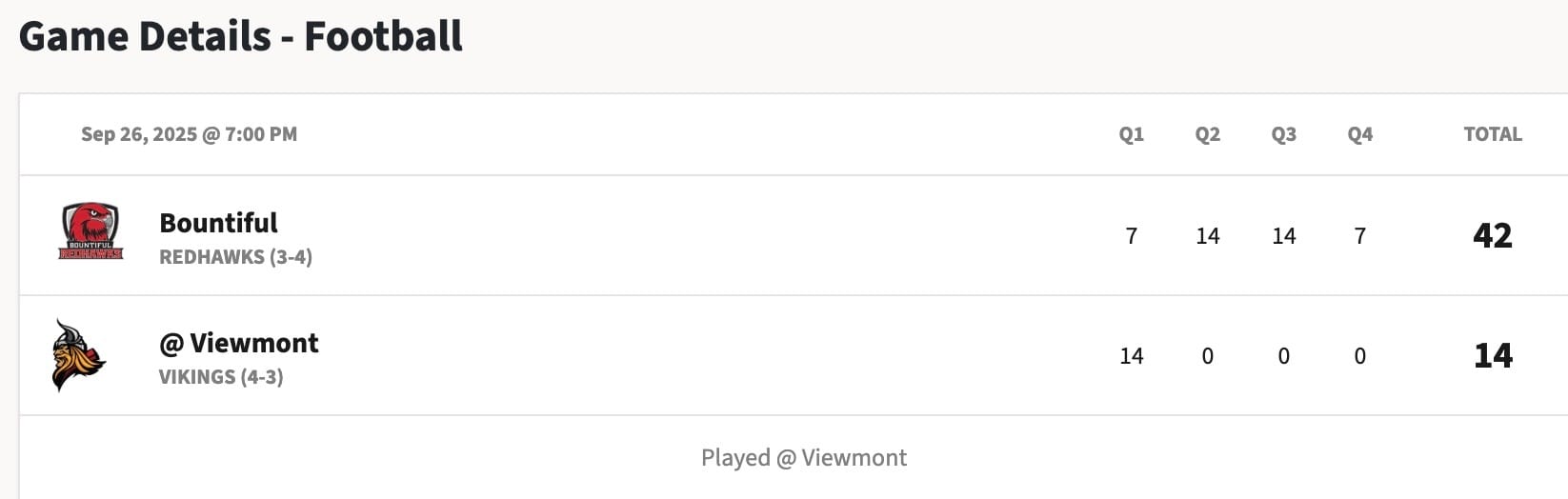Image resolution: width=1568 pixels, height=499 pixels.
Task: Click the Q1 column header
Action: click(1132, 134)
